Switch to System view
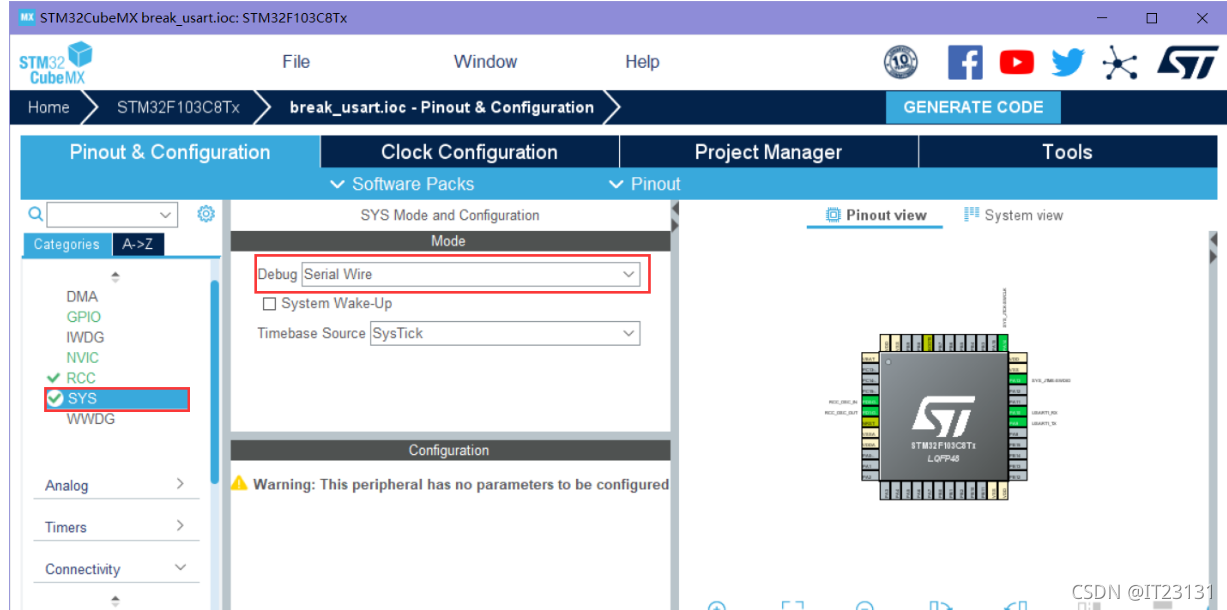This screenshot has height=610, width=1227. 1013,215
